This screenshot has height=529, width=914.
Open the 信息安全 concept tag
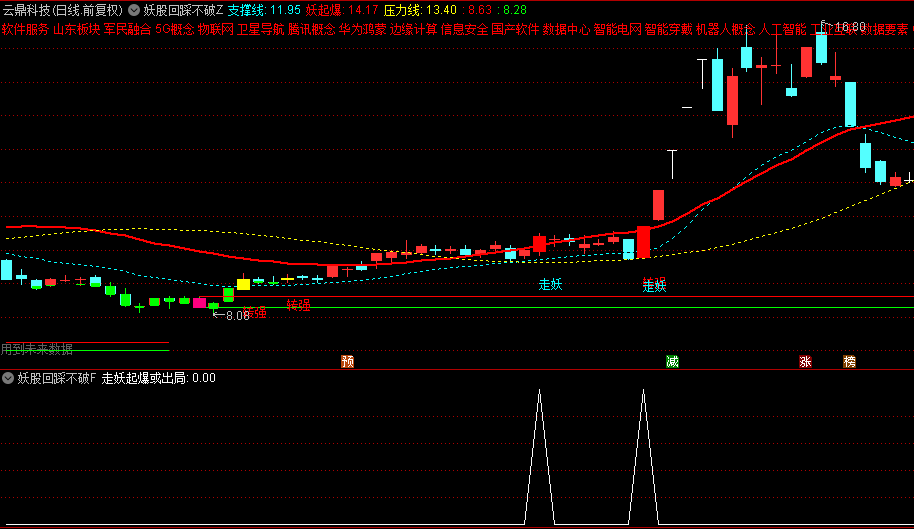(x=465, y=29)
